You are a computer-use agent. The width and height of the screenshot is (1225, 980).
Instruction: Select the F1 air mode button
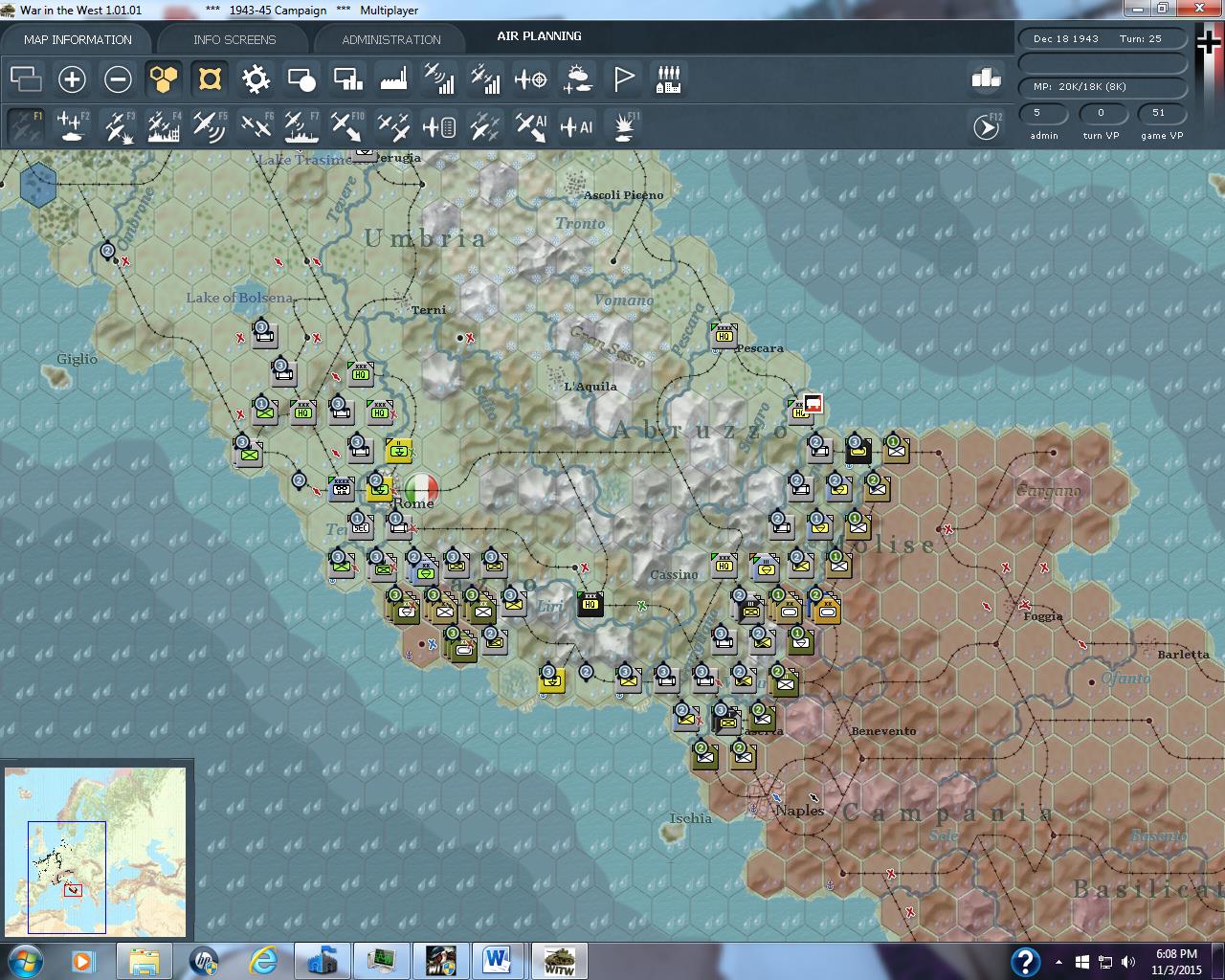tap(26, 125)
